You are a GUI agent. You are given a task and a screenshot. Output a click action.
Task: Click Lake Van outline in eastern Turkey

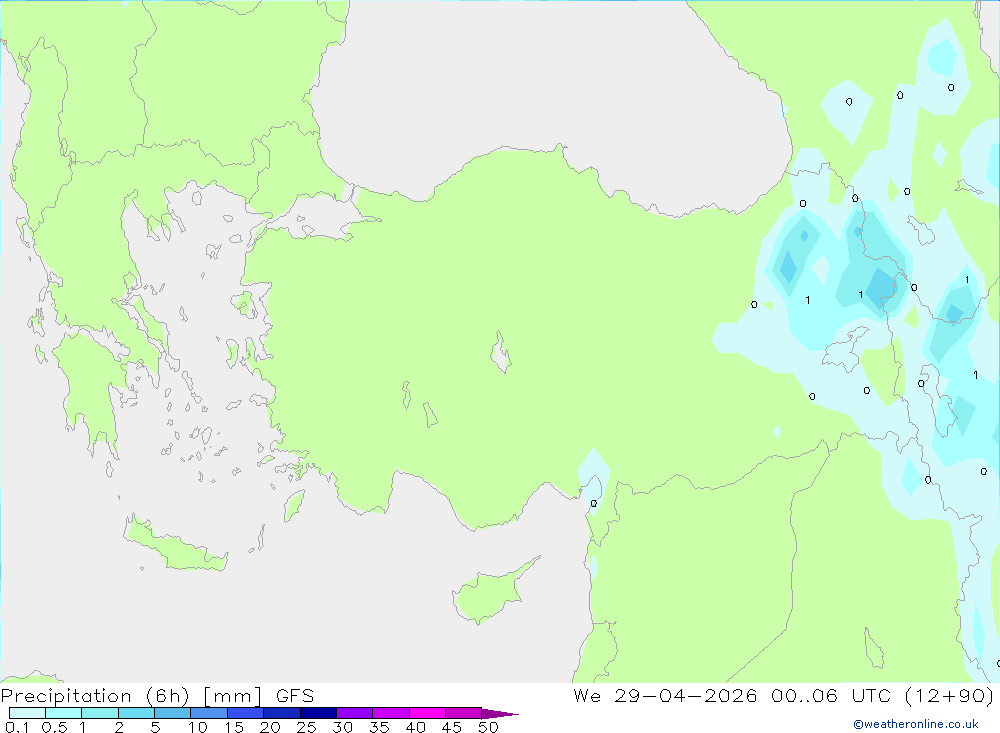point(846,350)
